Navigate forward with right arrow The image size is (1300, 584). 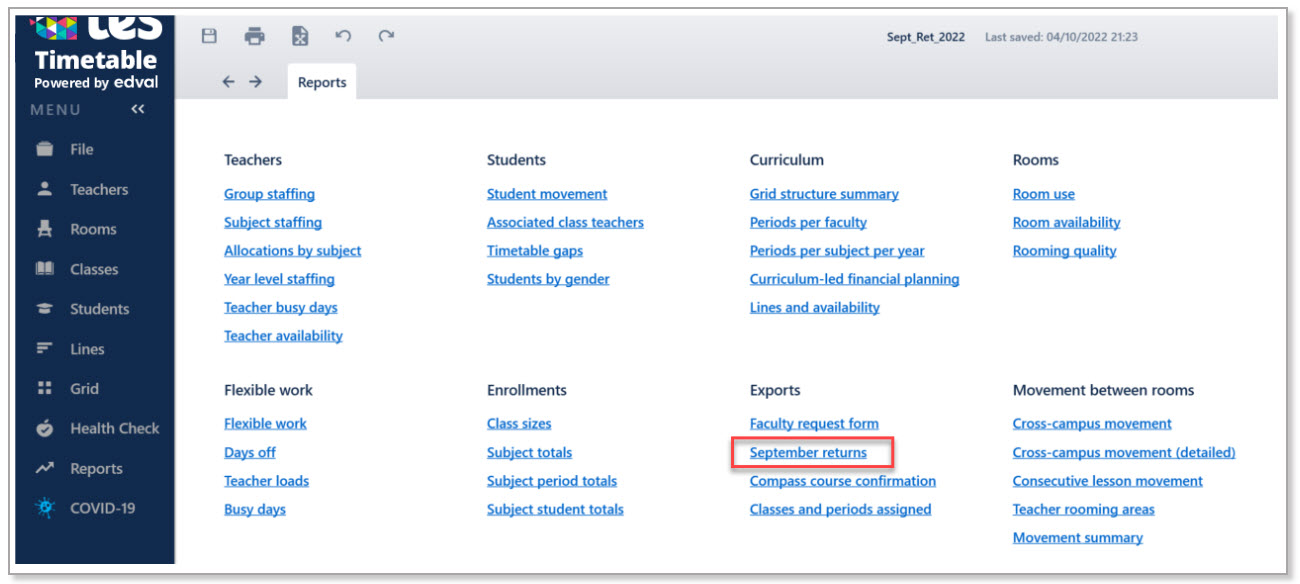(x=256, y=82)
